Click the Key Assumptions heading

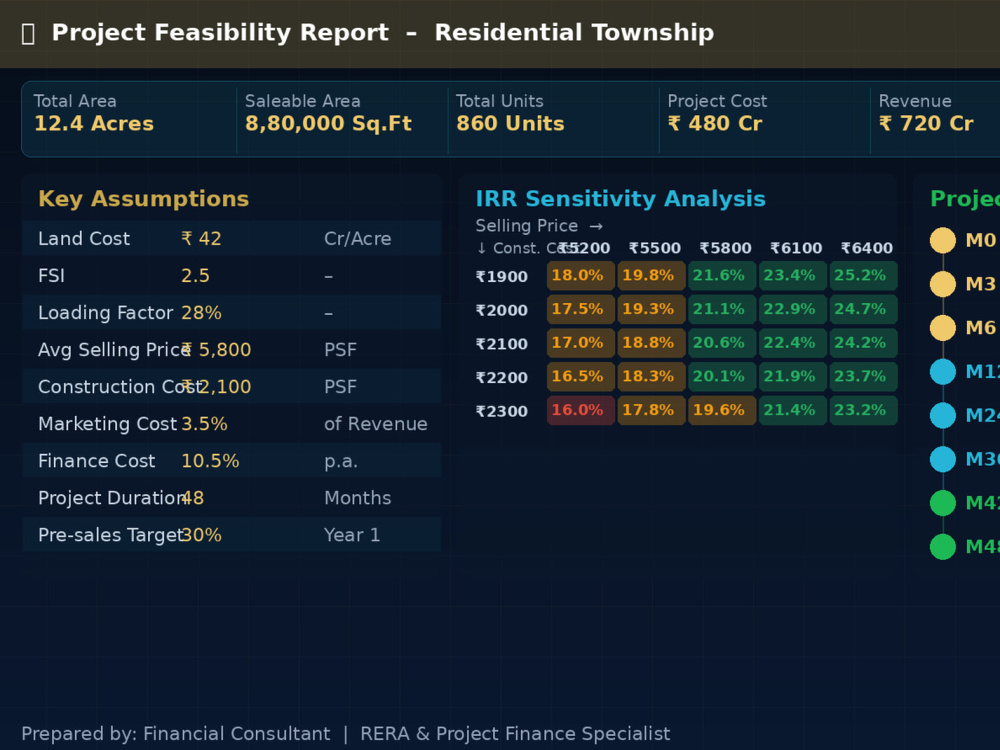pyautogui.click(x=143, y=199)
